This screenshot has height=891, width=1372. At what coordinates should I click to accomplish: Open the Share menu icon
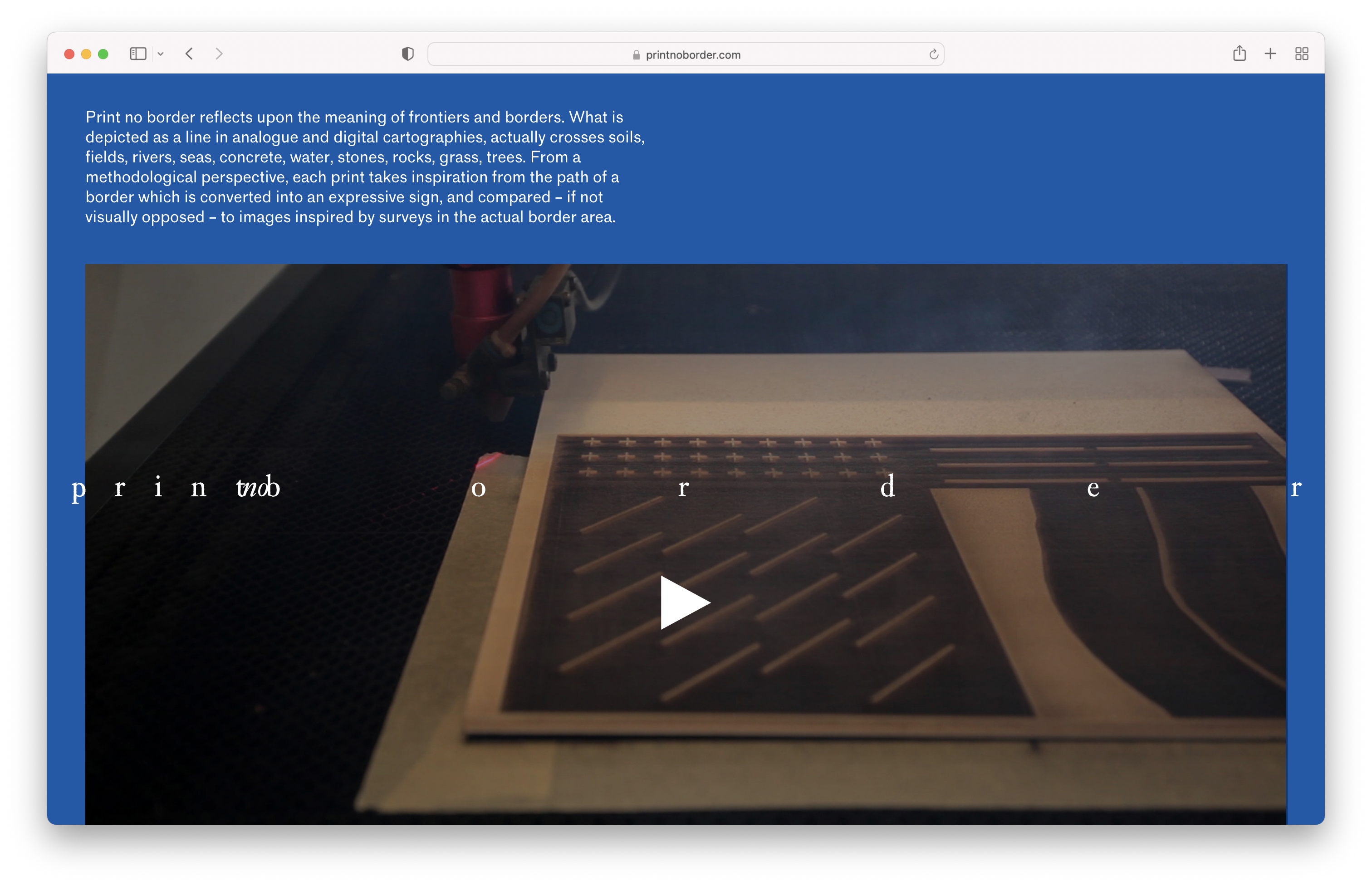[x=1240, y=54]
